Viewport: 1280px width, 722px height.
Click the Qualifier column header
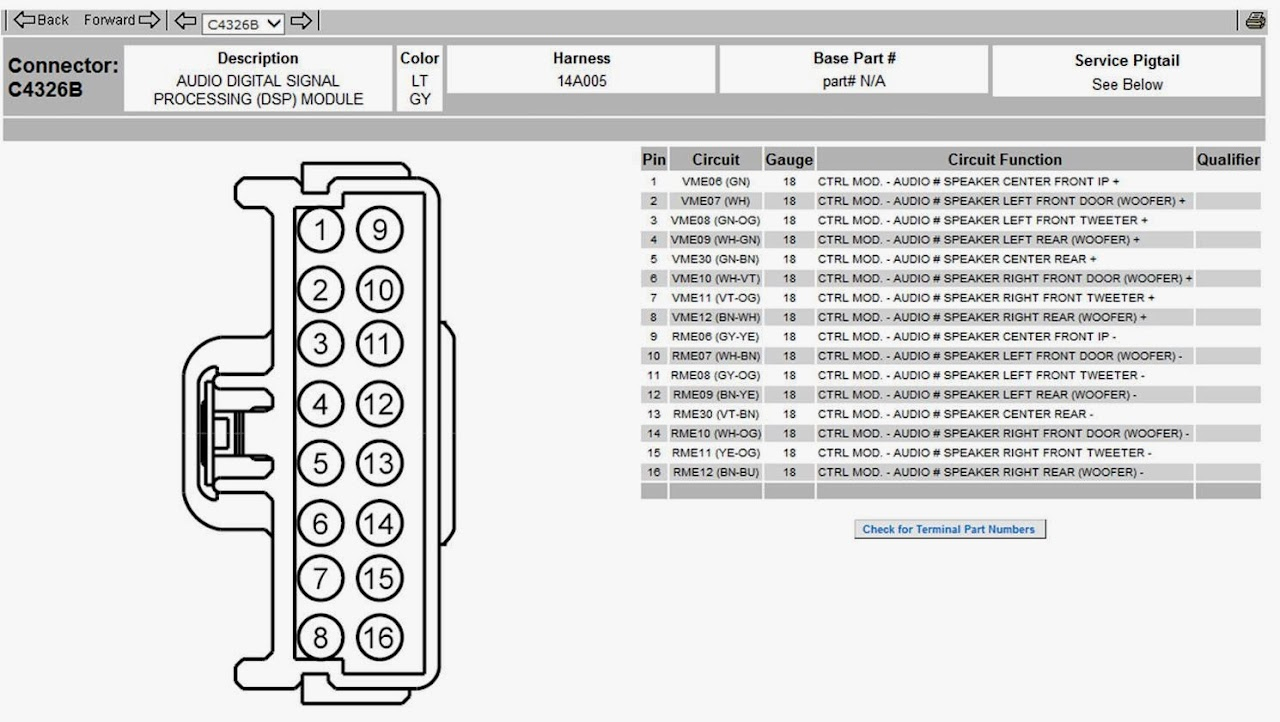click(1228, 159)
